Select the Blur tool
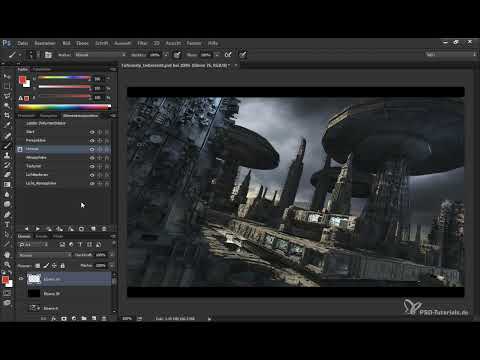The height and width of the screenshot is (360, 480). click(7, 194)
